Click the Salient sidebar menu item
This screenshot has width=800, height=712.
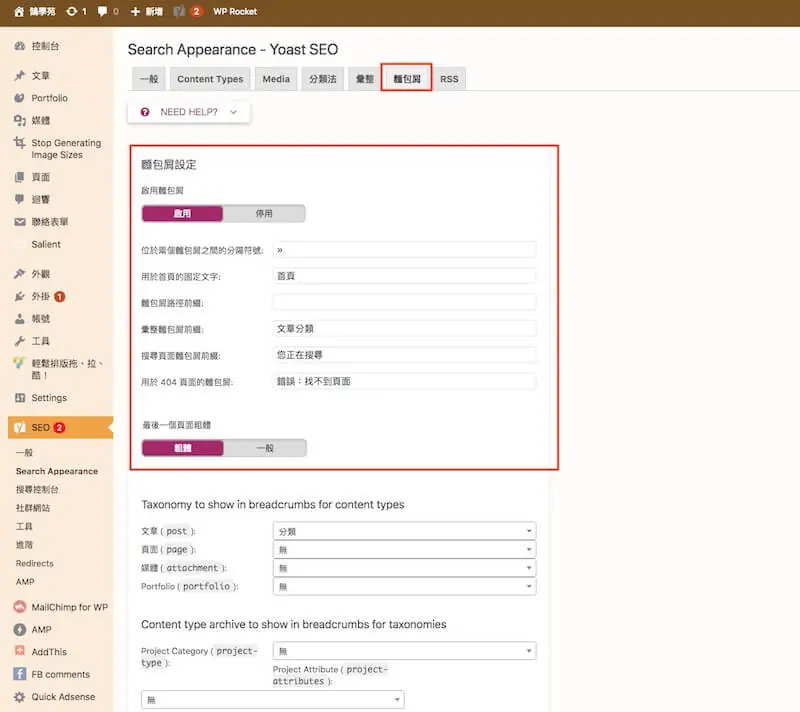pyautogui.click(x=46, y=244)
